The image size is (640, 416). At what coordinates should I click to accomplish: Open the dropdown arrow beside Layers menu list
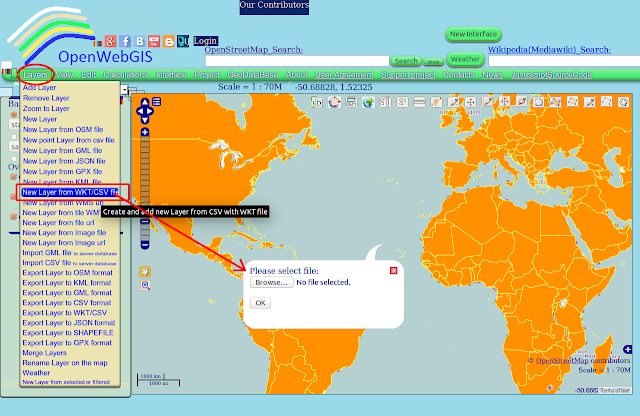[124, 90]
